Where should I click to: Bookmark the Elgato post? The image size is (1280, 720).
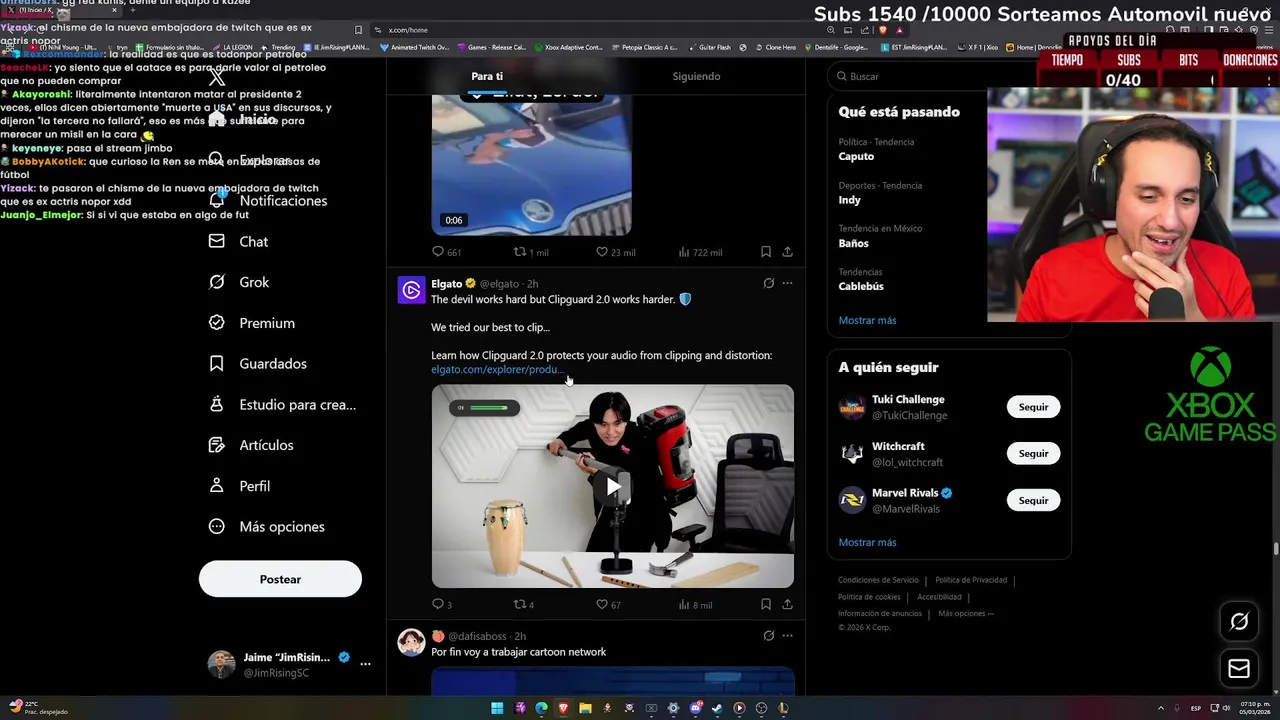(x=765, y=604)
